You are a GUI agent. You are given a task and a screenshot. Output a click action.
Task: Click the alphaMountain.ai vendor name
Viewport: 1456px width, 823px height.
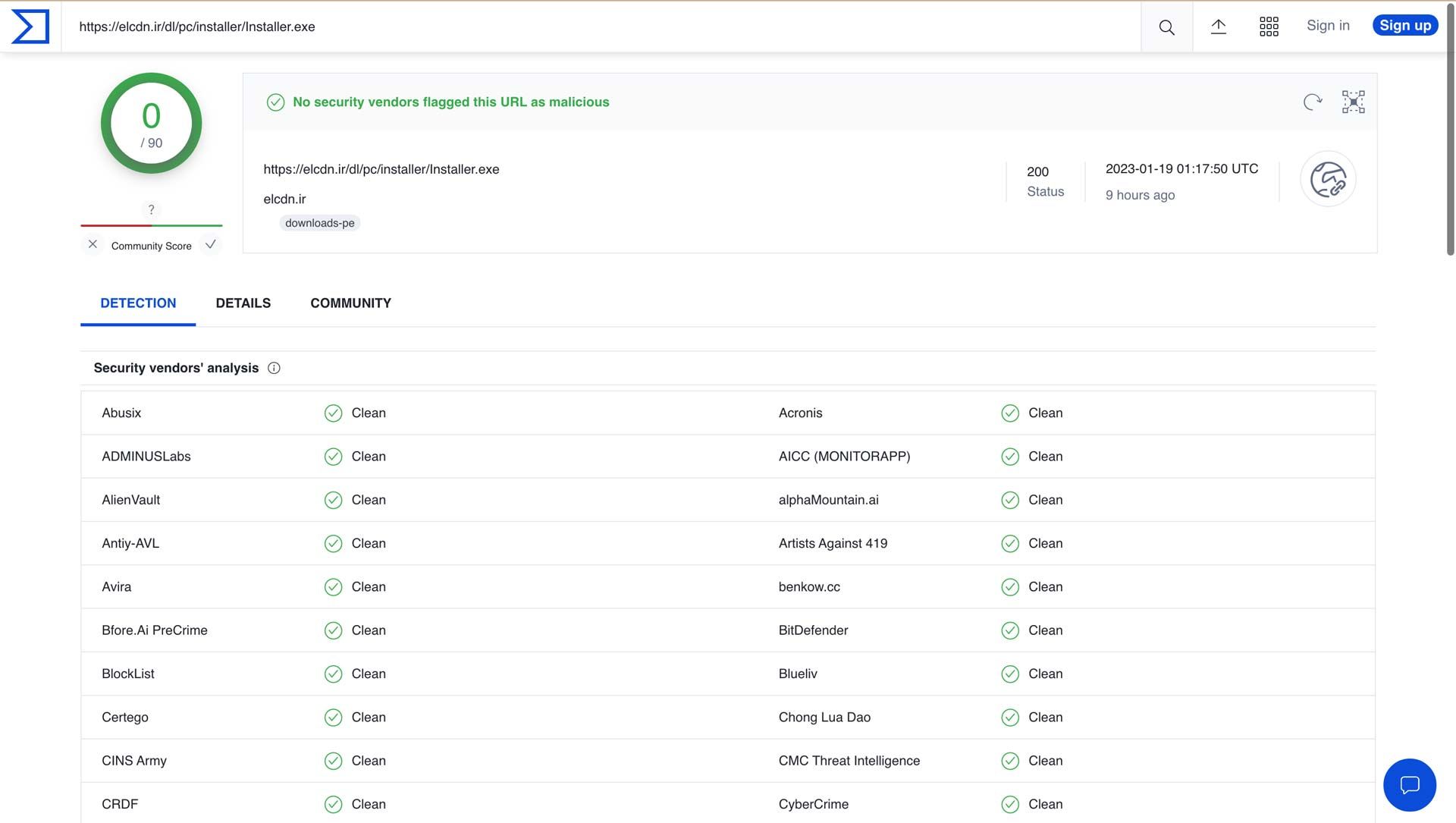coord(828,500)
